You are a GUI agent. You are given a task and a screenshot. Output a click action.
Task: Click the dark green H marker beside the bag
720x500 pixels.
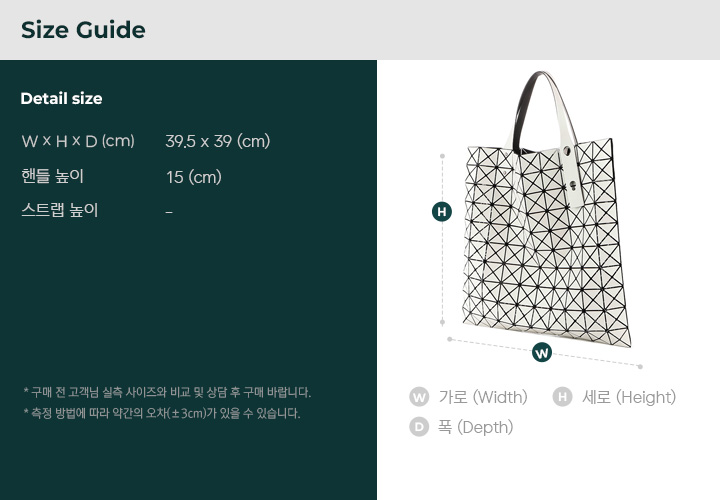(x=442, y=212)
